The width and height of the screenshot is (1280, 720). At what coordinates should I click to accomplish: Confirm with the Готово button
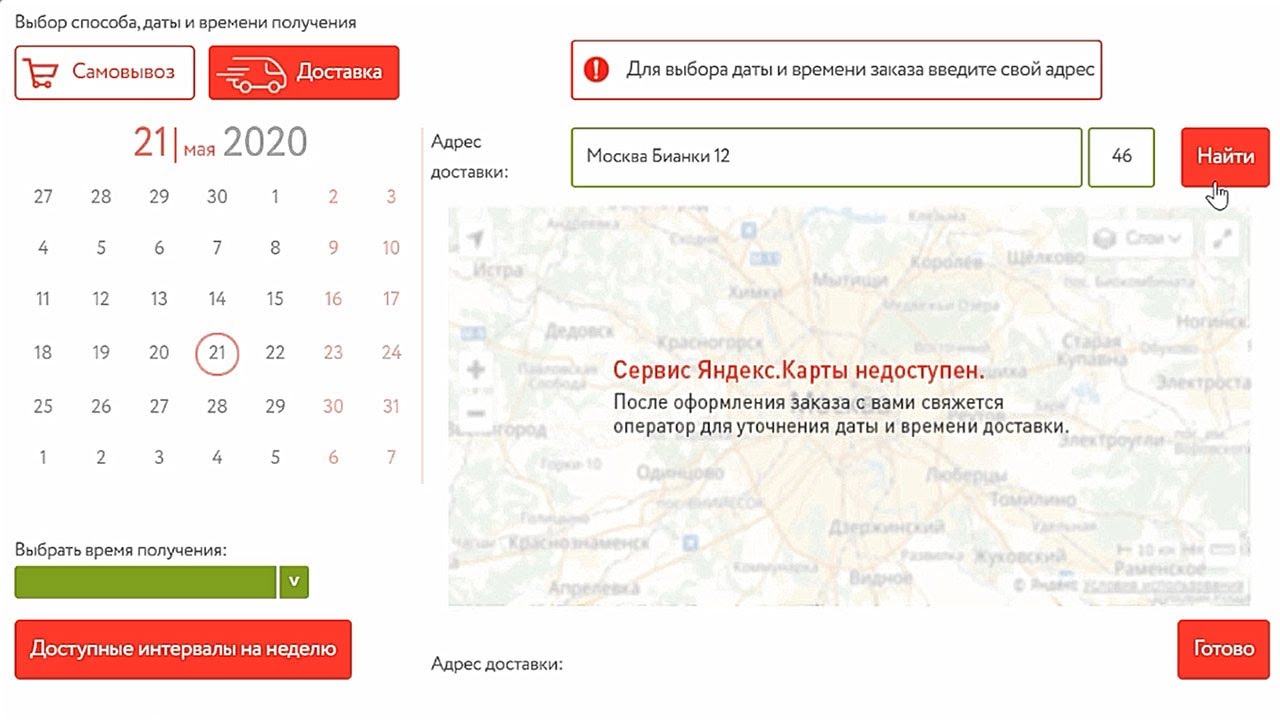(x=1224, y=649)
